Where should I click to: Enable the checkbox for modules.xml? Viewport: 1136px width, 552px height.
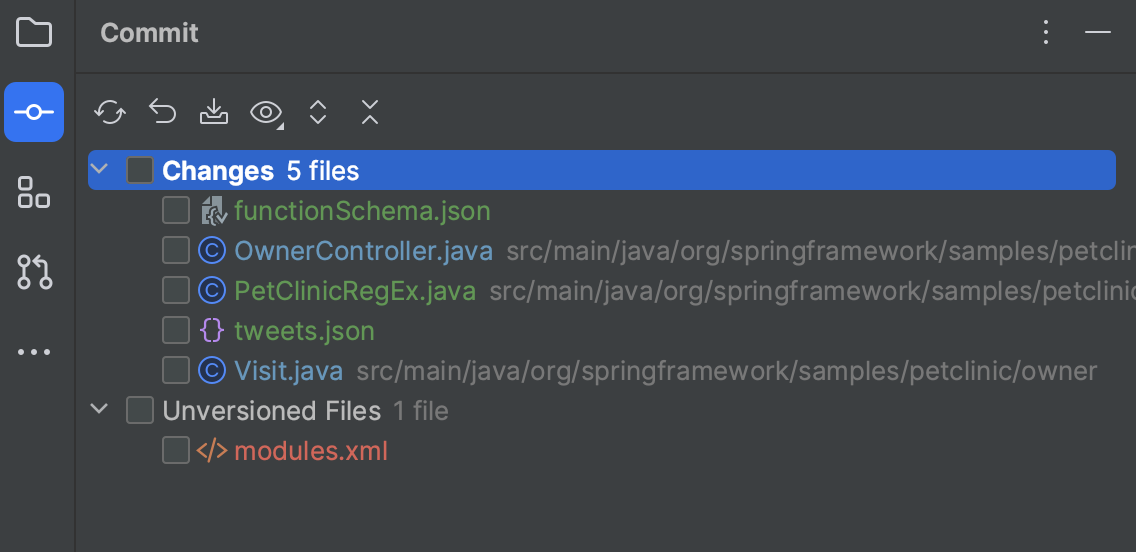[176, 451]
